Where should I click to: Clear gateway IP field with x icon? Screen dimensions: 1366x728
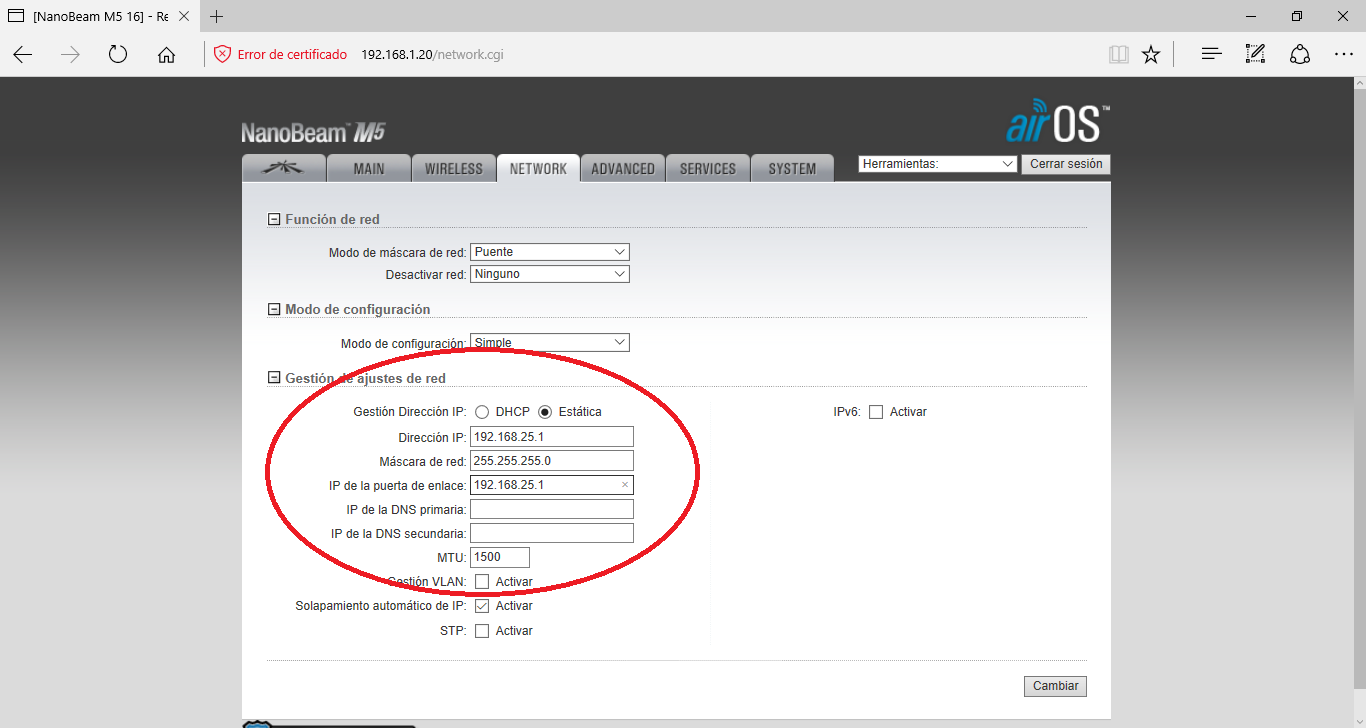[625, 485]
